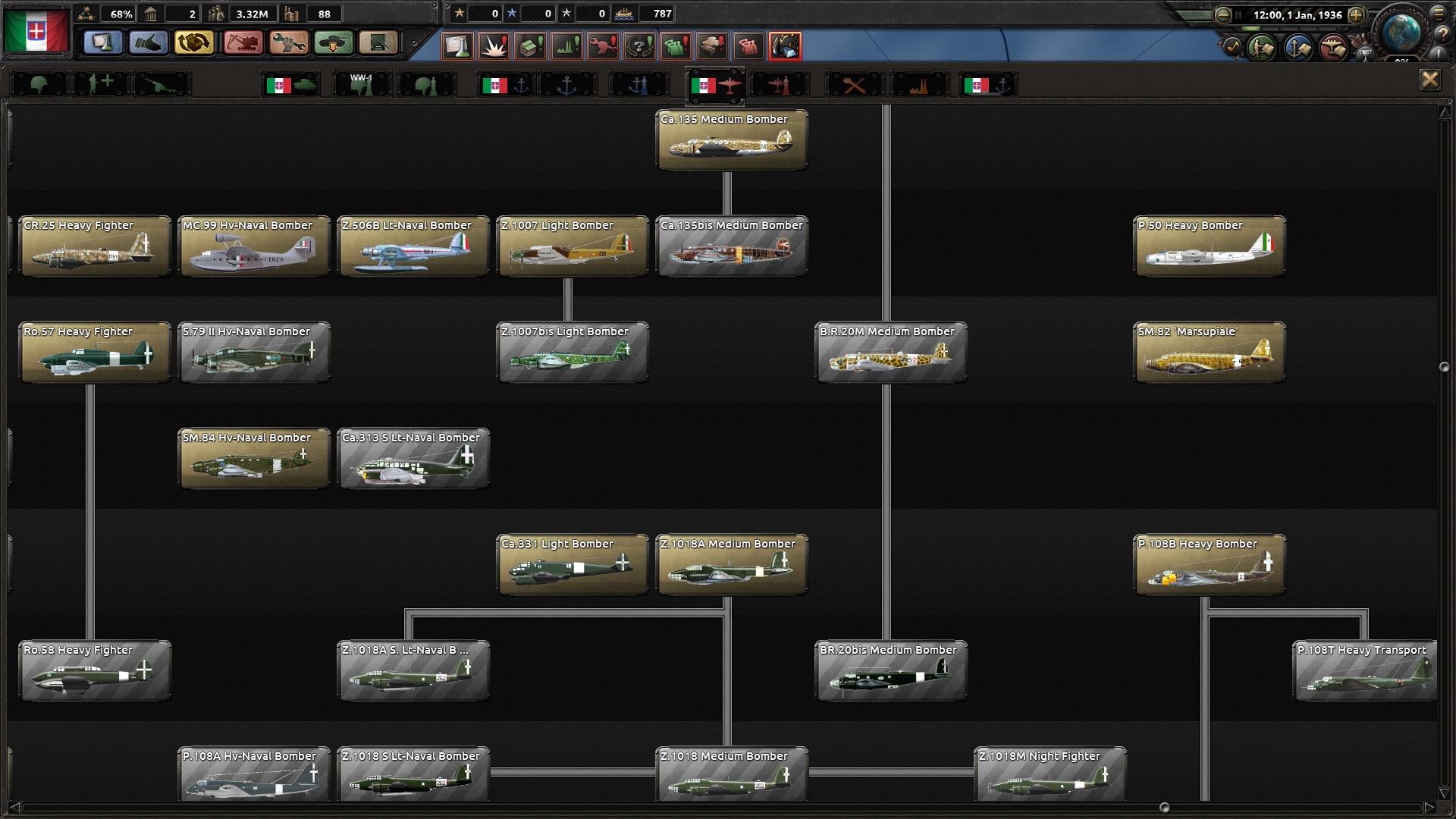The image size is (1456, 819).
Task: Open the Production wrench button
Action: point(288,43)
